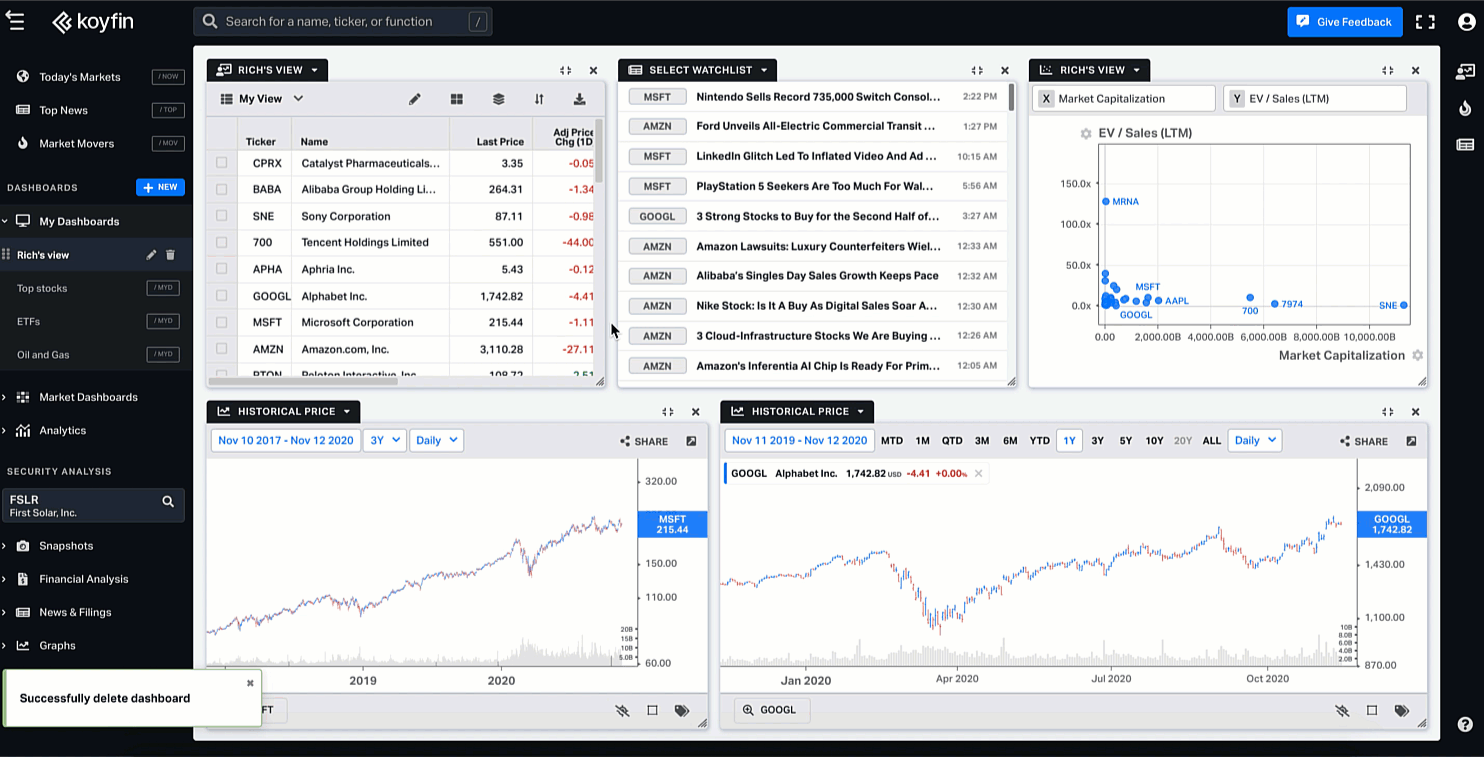
Task: Open the My View dropdown
Action: pos(262,99)
